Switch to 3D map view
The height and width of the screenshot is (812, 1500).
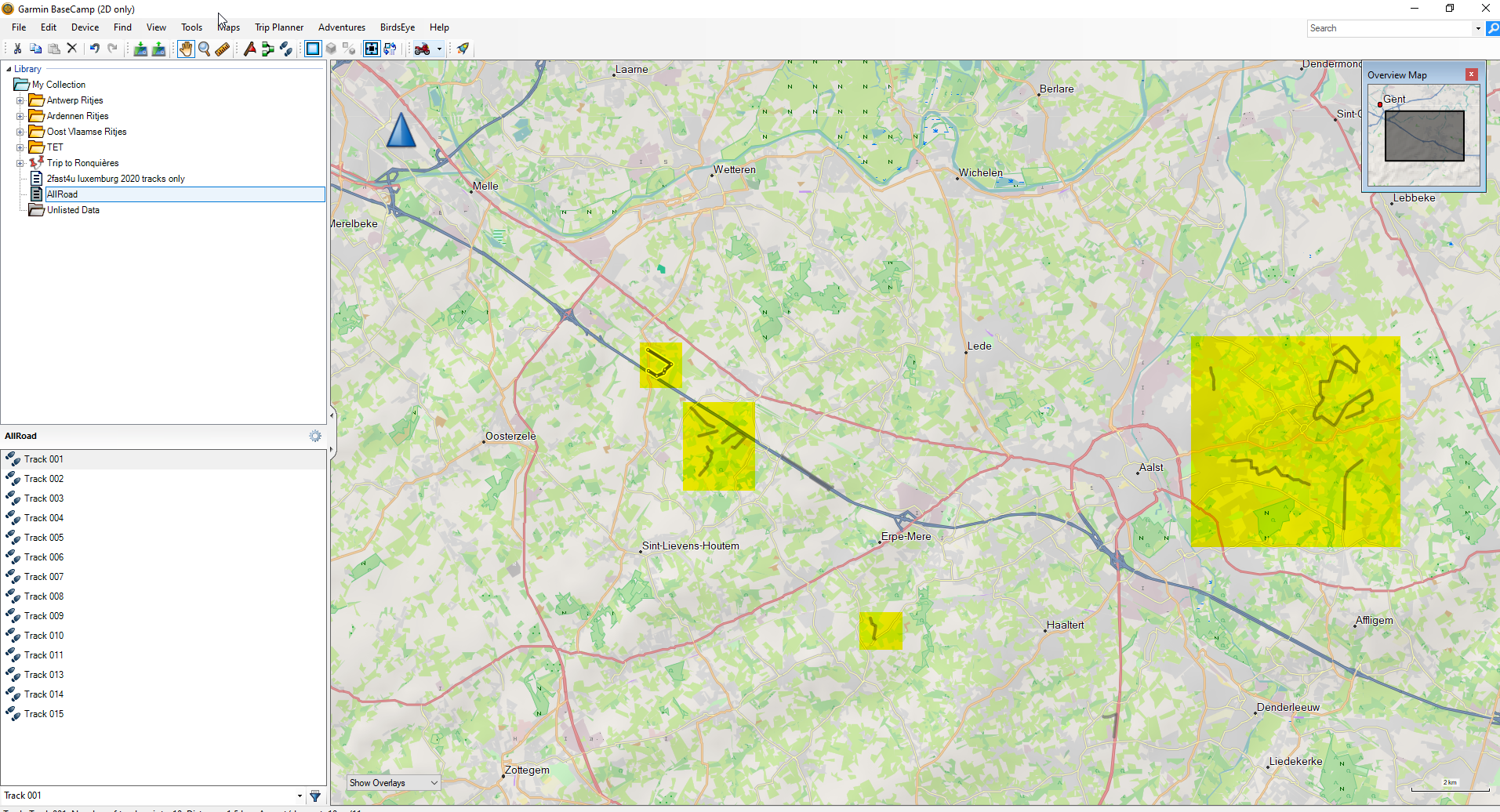coord(331,49)
